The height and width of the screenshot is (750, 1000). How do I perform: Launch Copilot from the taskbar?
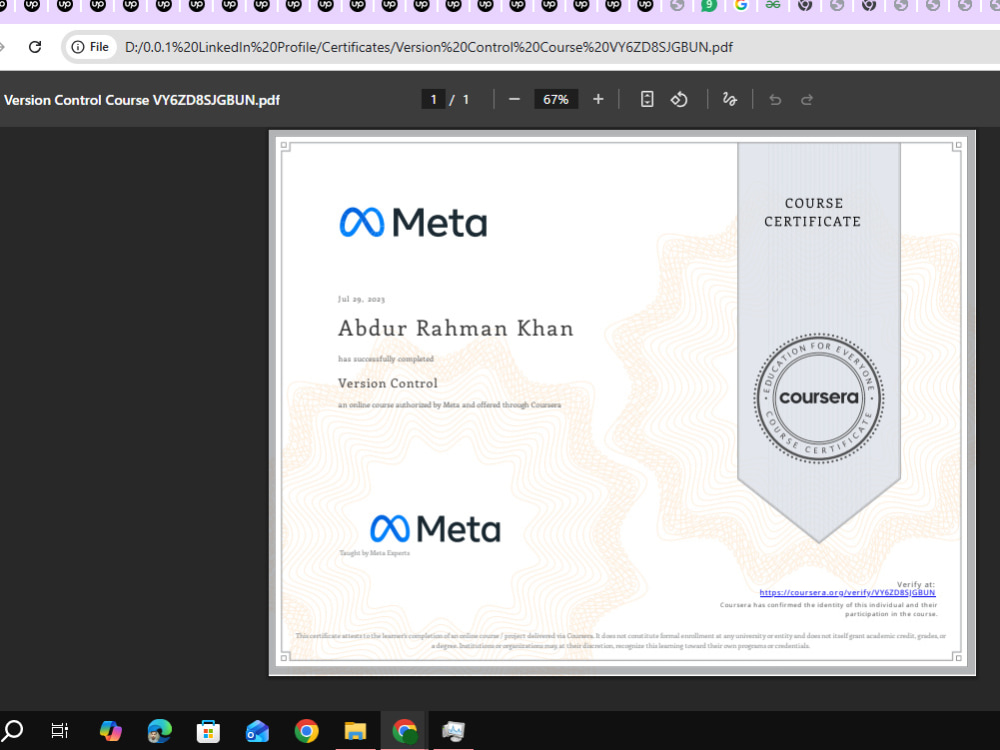pos(110,731)
